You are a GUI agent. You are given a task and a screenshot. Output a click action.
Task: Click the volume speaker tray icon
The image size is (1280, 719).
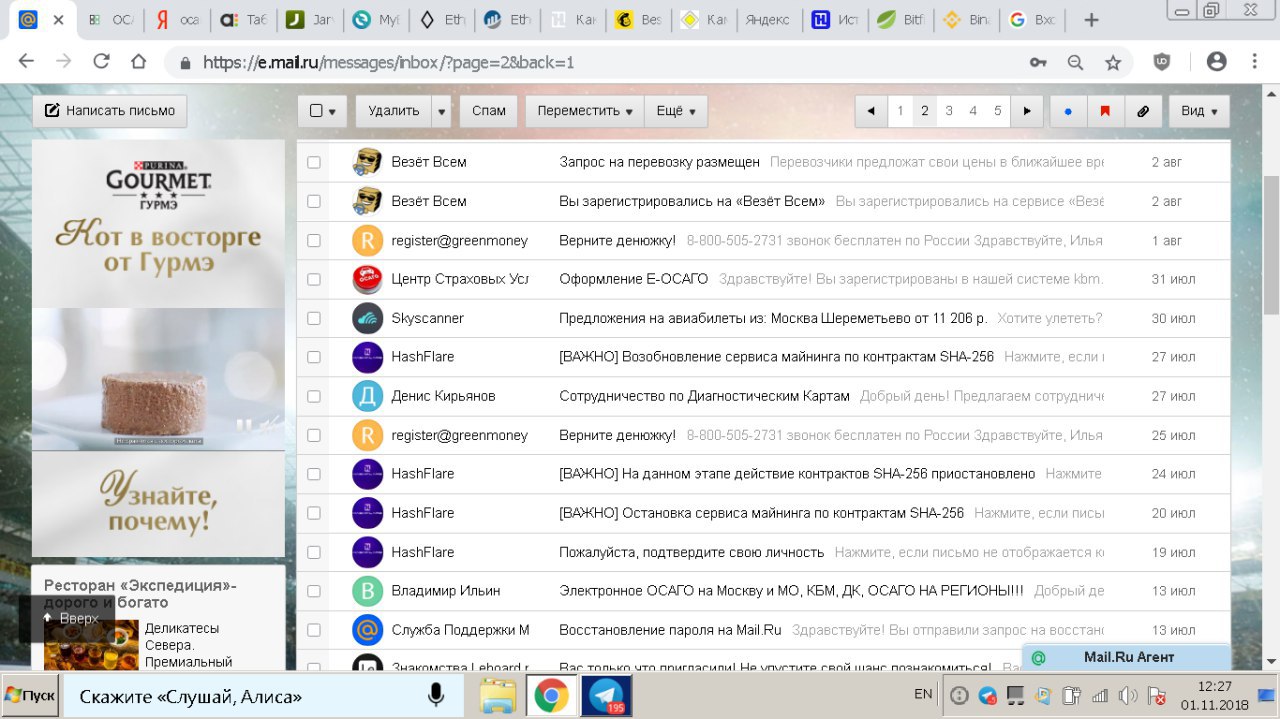(1127, 696)
